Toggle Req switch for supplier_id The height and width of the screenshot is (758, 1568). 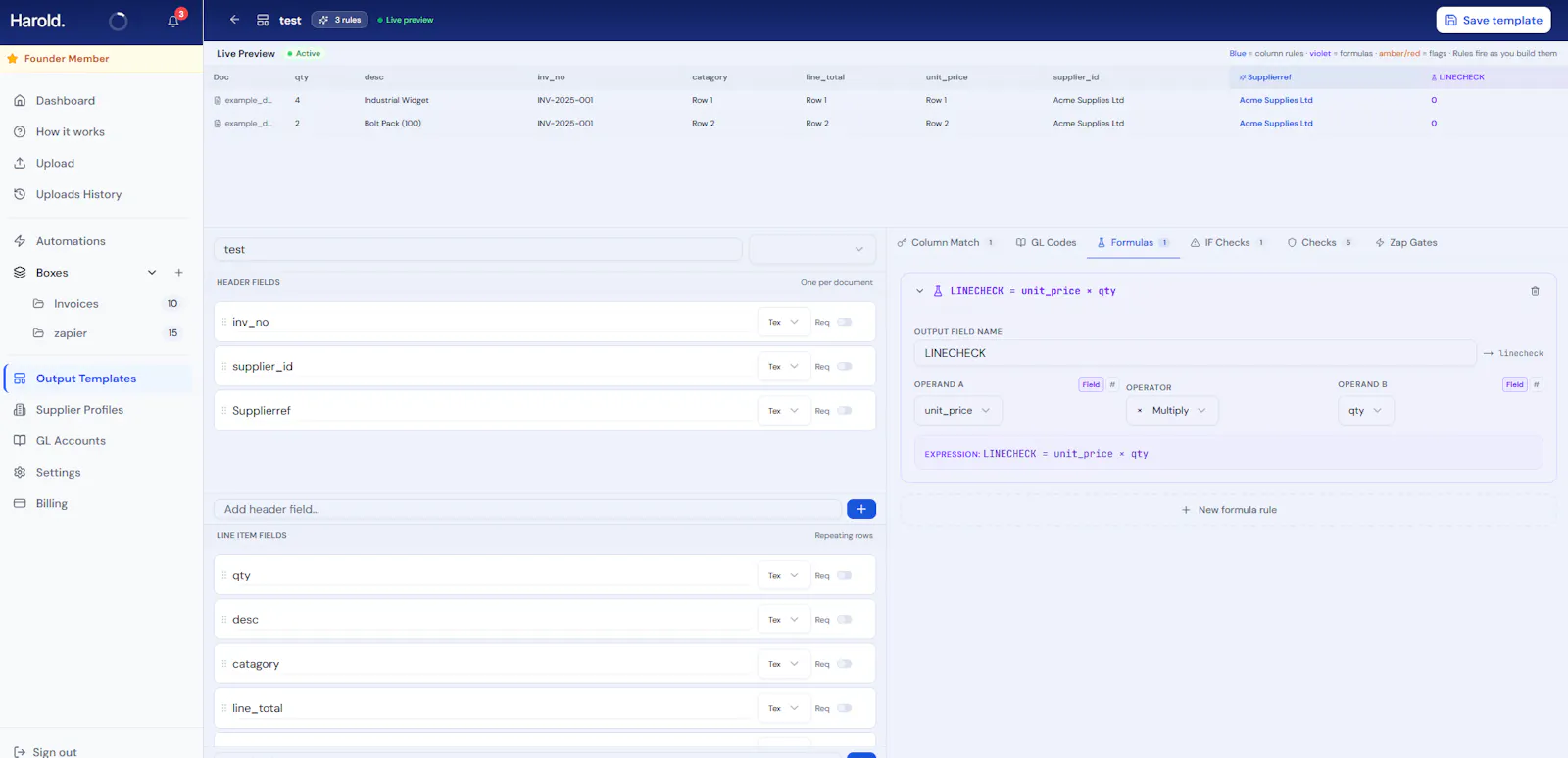point(845,366)
